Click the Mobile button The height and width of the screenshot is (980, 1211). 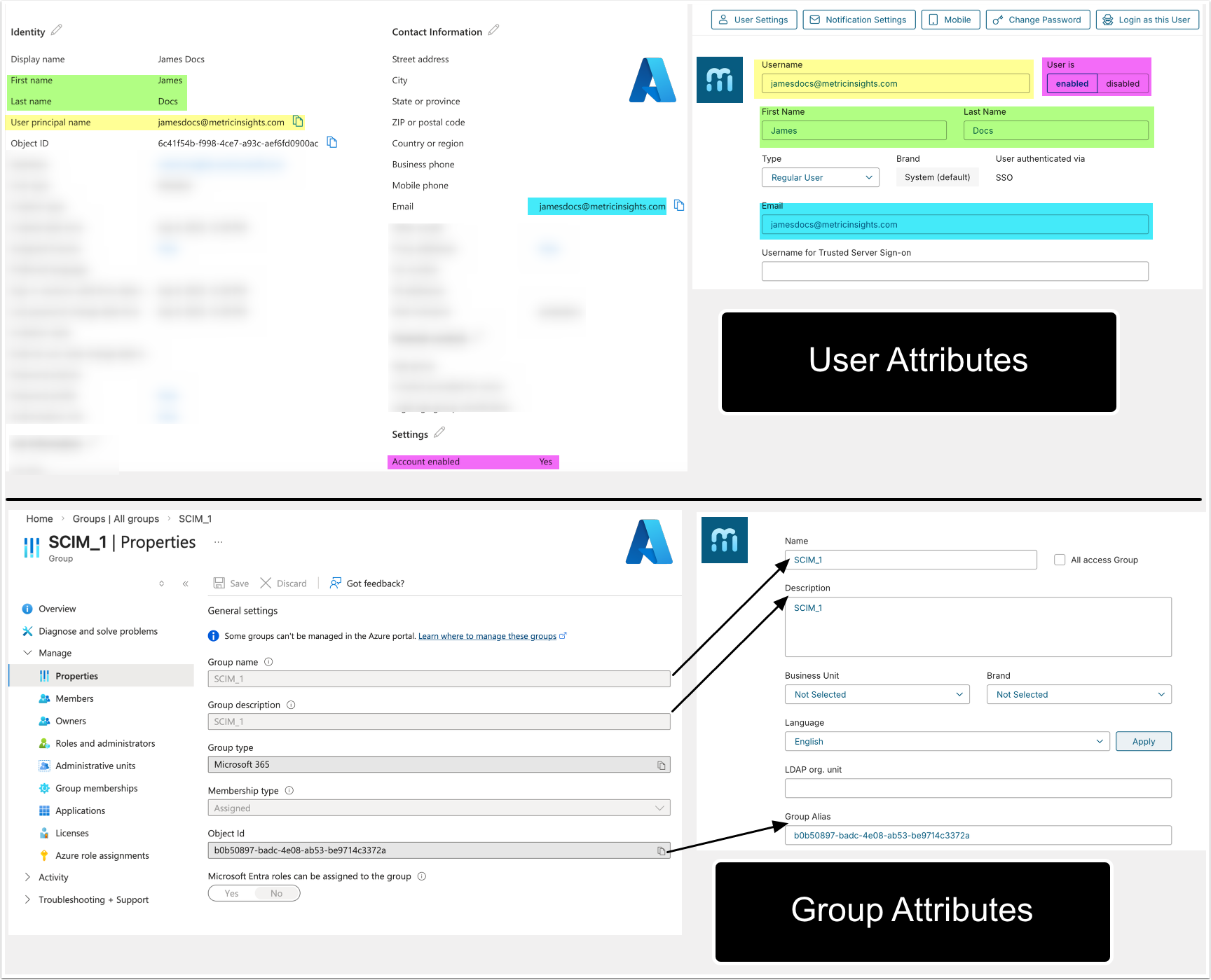pos(950,20)
